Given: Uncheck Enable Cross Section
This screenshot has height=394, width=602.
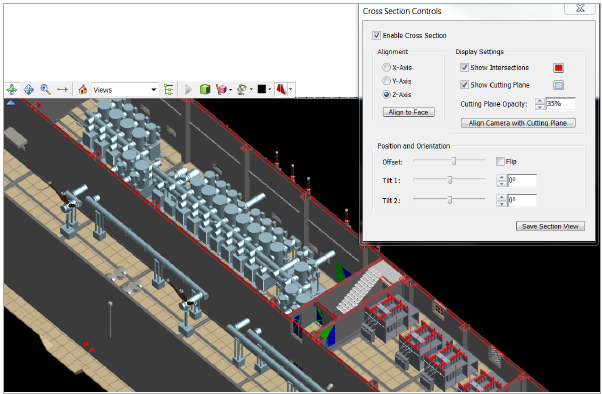Looking at the screenshot, I should tap(376, 35).
